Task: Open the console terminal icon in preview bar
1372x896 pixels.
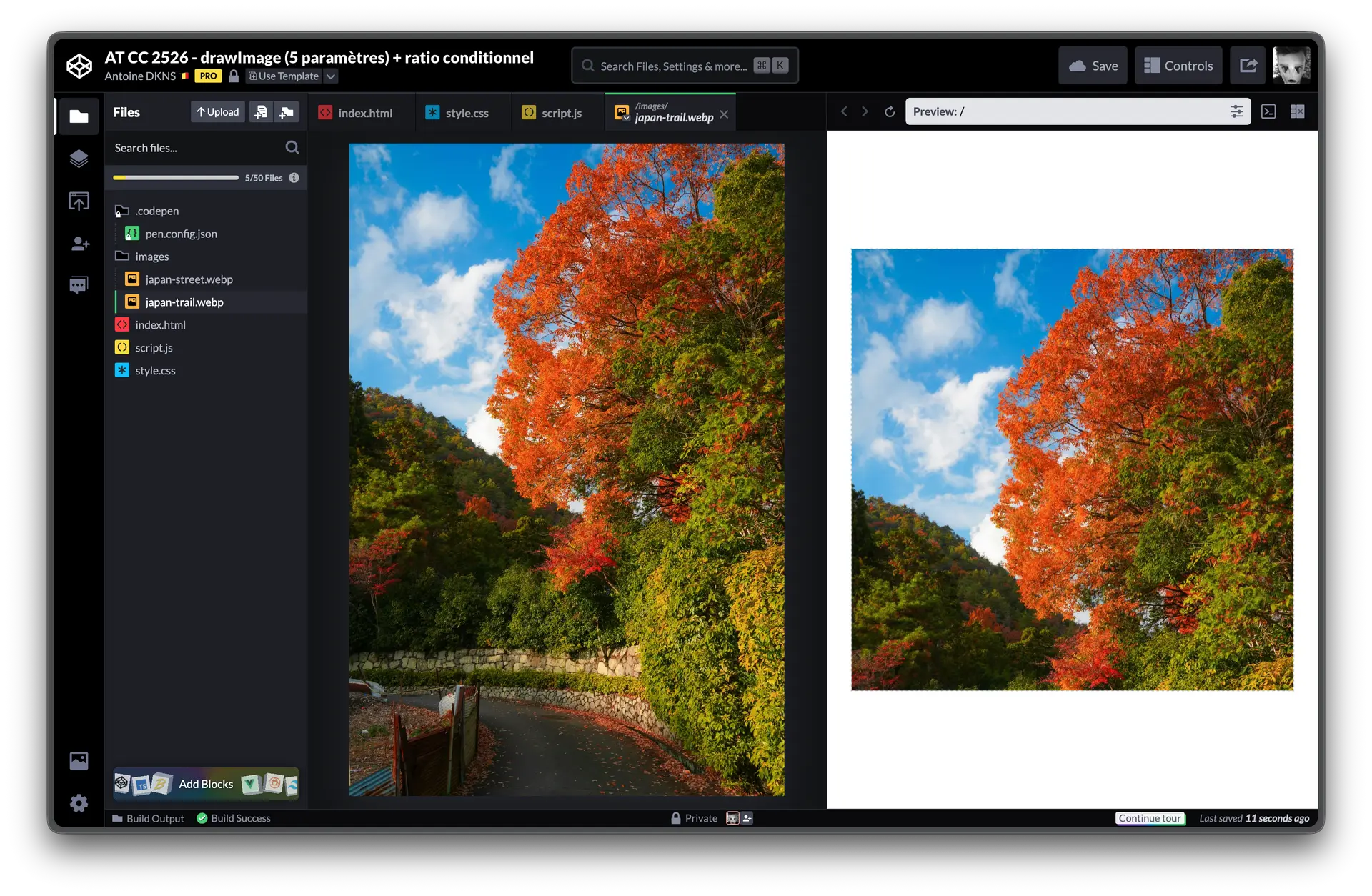Action: [x=1268, y=112]
